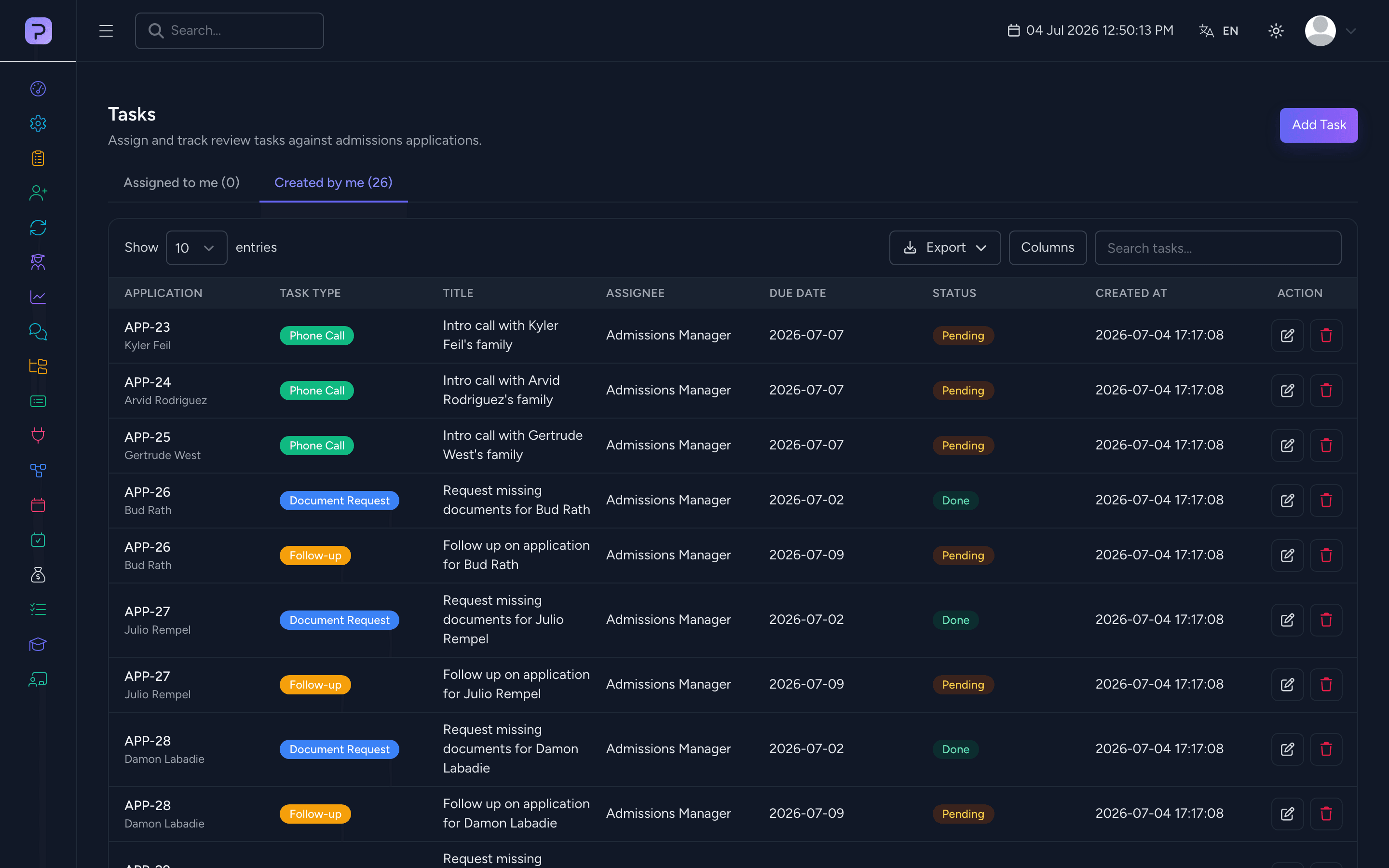The height and width of the screenshot is (868, 1389).
Task: Open the plug integrations sidebar icon
Action: [x=38, y=436]
